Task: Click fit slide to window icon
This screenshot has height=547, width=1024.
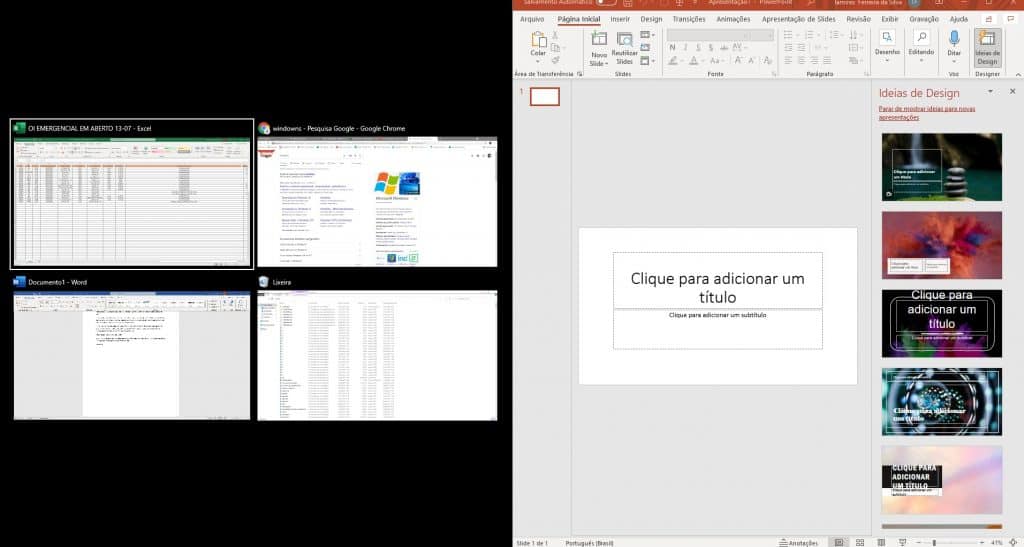Action: (1014, 542)
